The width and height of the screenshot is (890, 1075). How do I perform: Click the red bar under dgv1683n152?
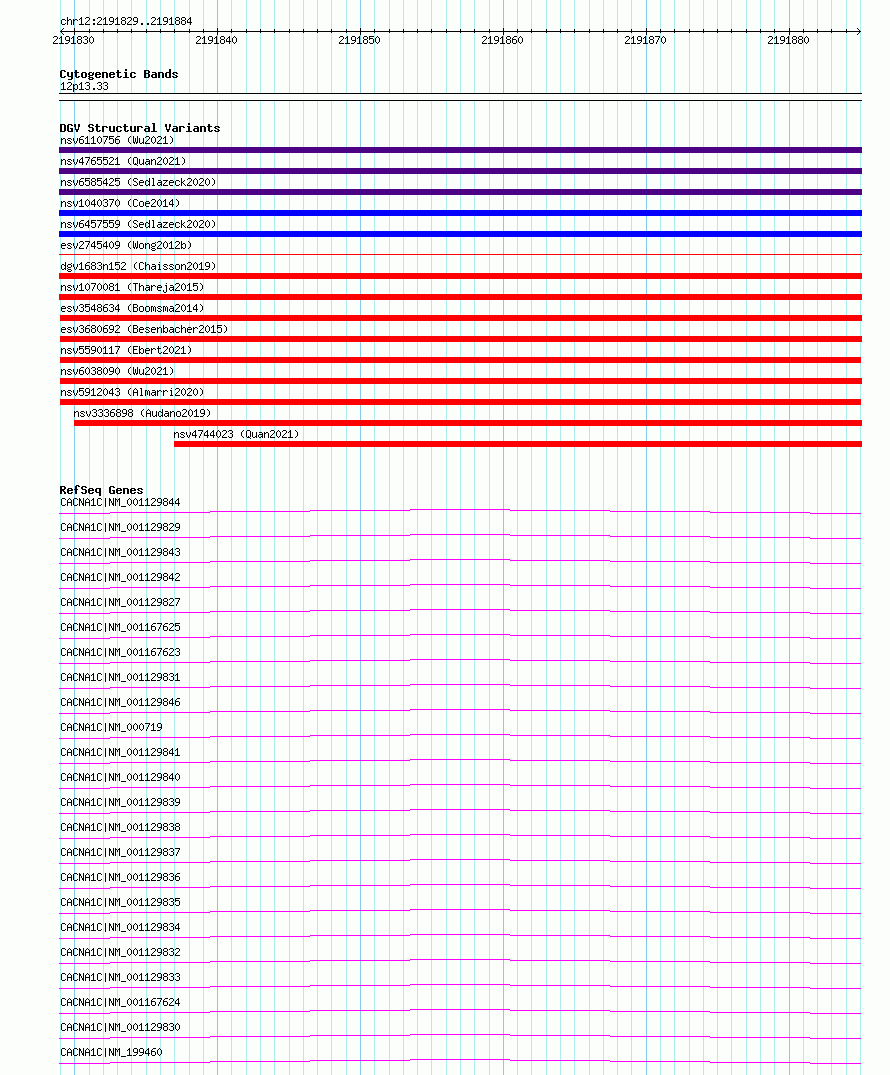pyautogui.click(x=461, y=276)
